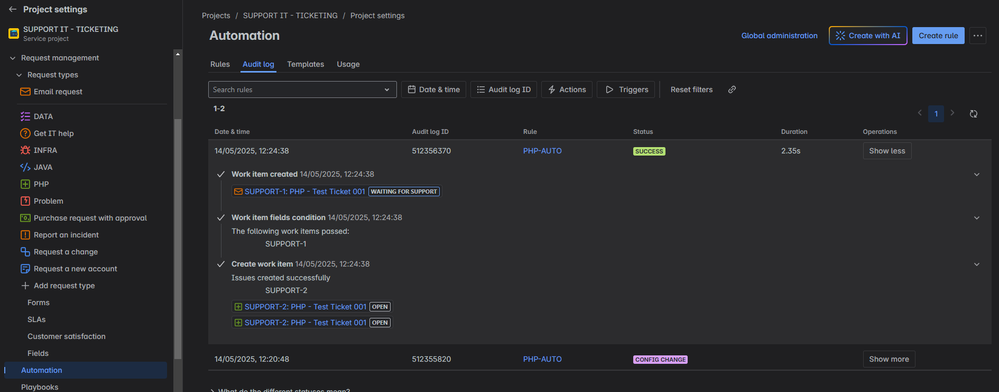
Task: Collapse the Request management section
Action: tap(12, 58)
